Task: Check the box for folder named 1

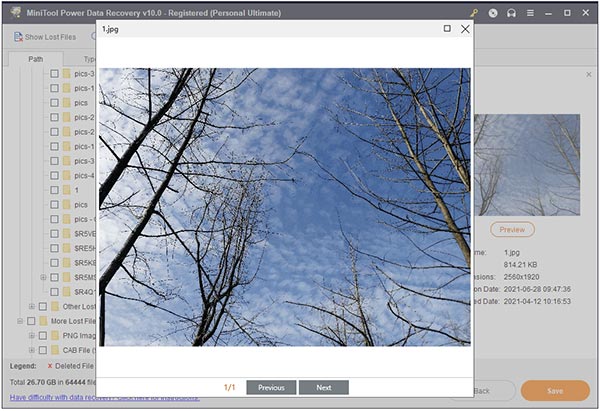Action: pos(55,190)
